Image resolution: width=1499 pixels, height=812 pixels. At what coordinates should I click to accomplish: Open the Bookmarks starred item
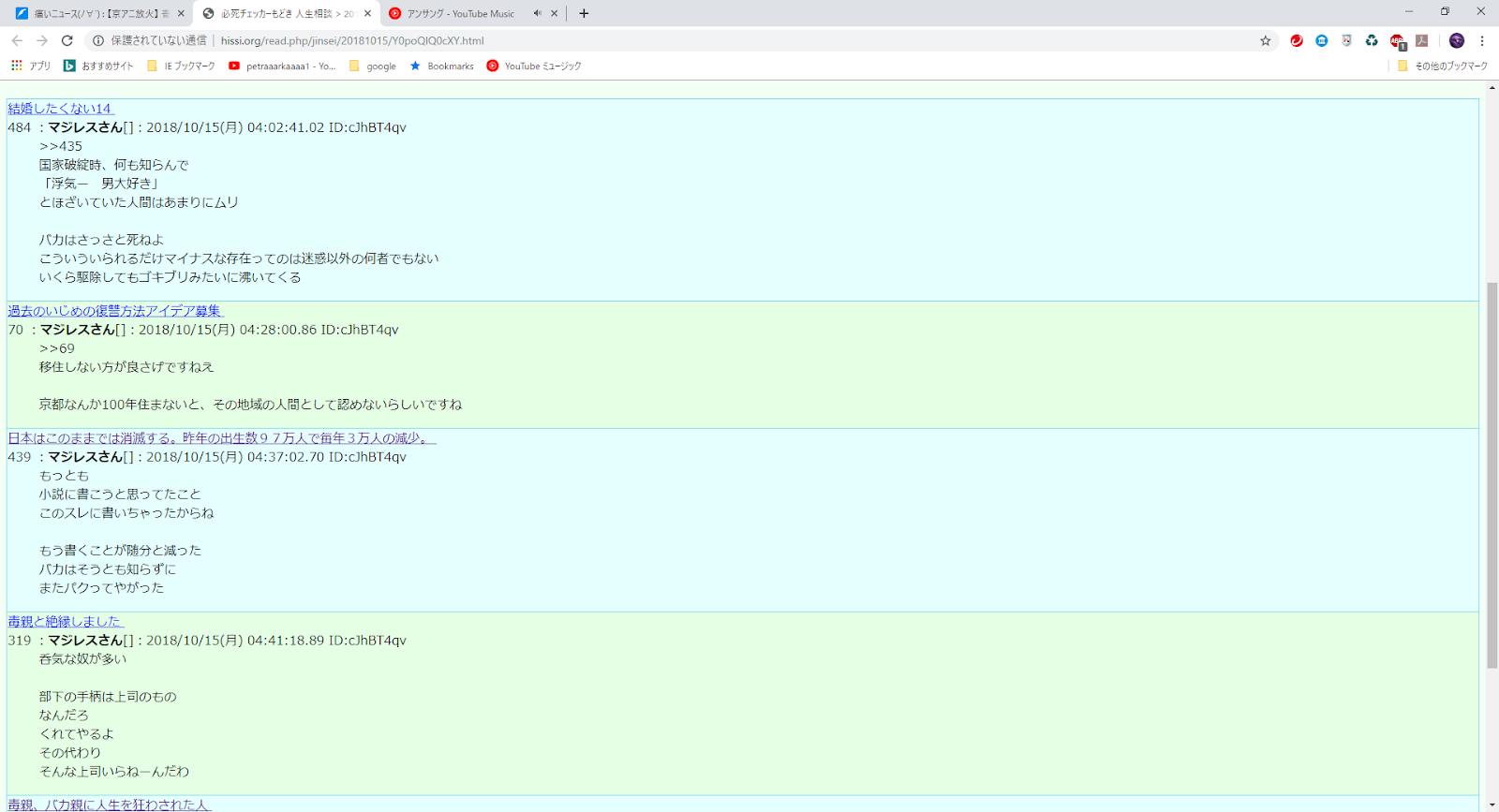click(441, 66)
